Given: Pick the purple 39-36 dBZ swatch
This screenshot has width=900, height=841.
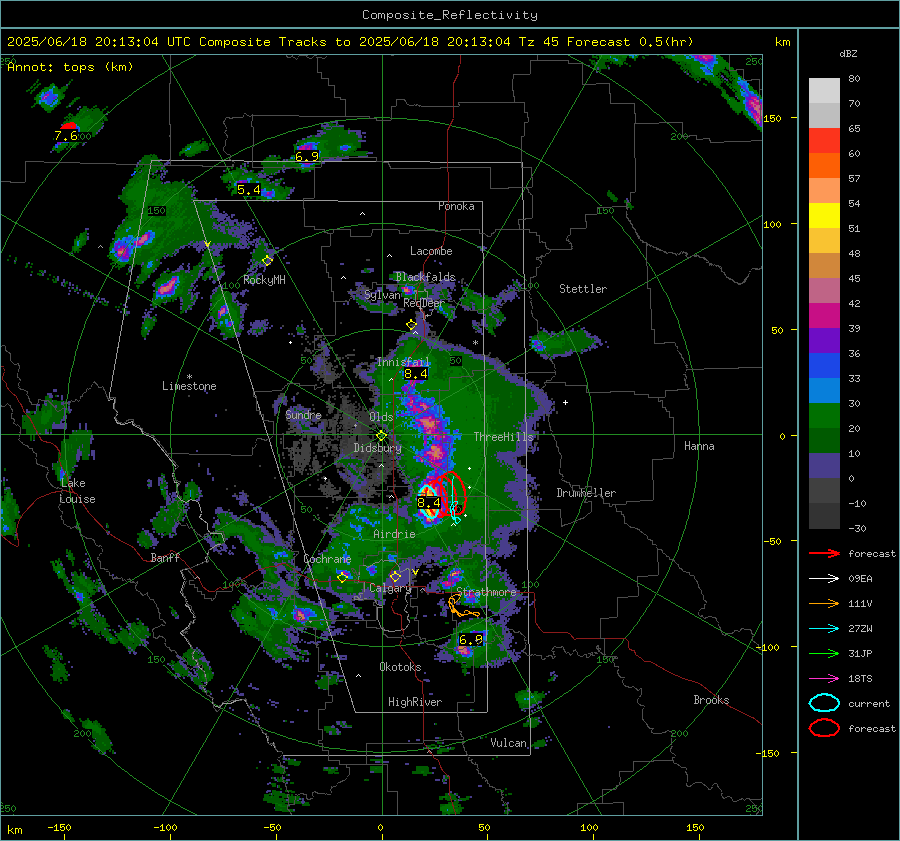Looking at the screenshot, I should point(824,341).
